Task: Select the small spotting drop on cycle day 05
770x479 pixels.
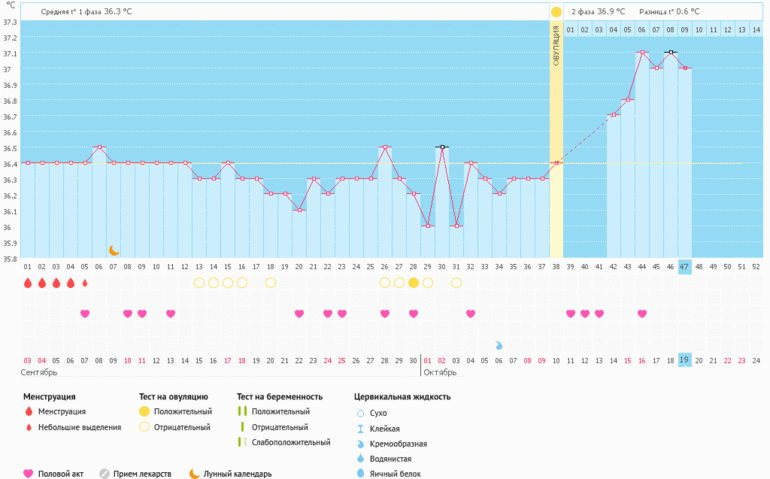Action: pyautogui.click(x=85, y=283)
